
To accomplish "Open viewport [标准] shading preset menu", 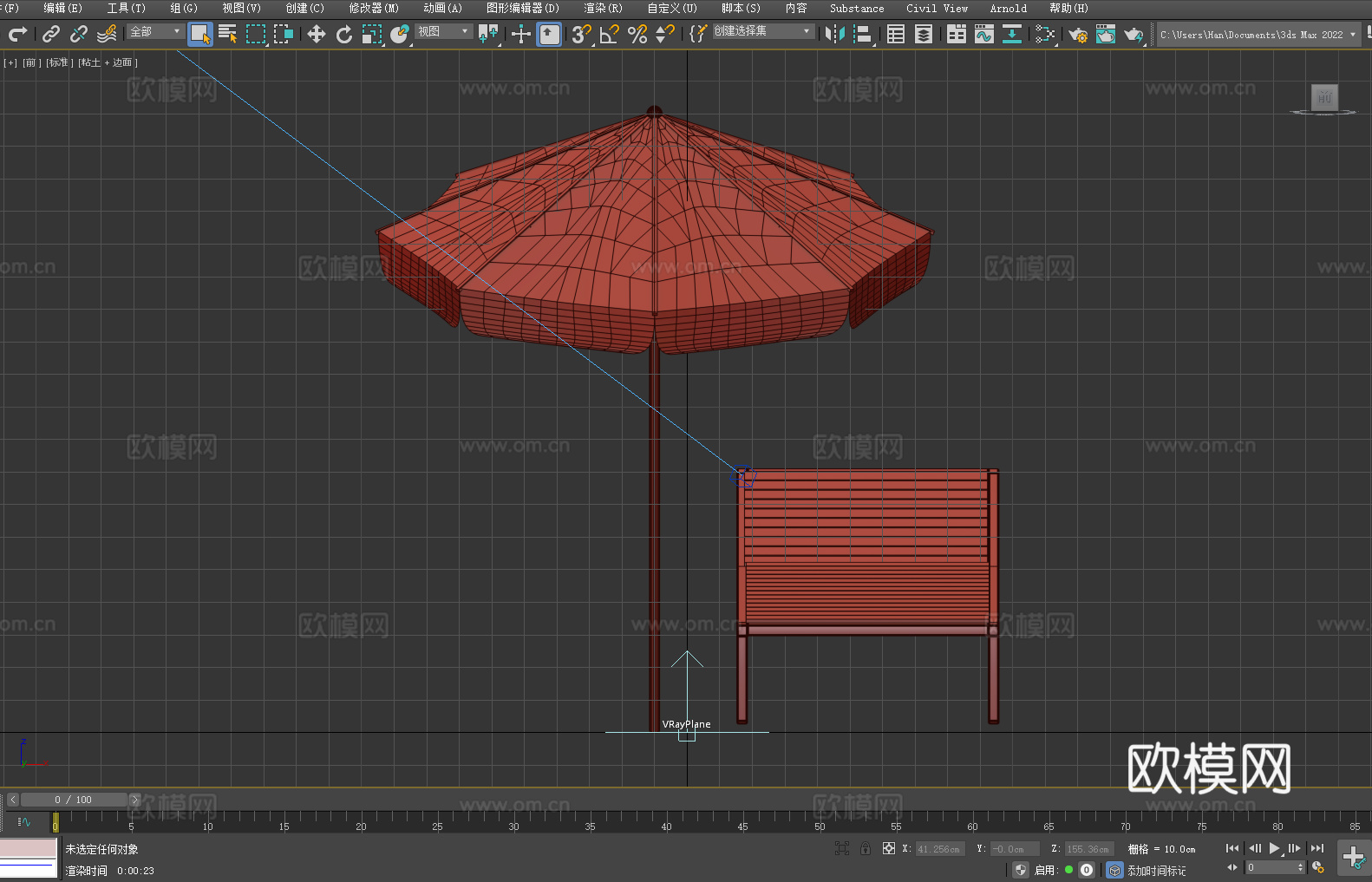I will coord(60,62).
